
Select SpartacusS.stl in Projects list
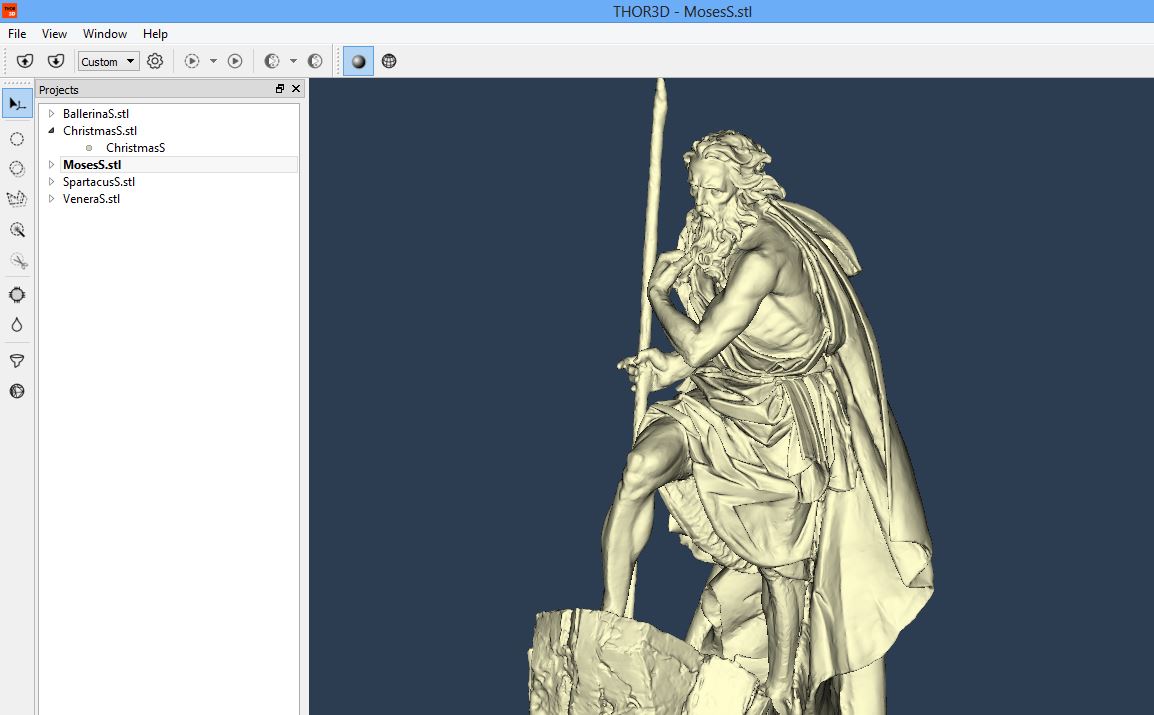pos(98,182)
